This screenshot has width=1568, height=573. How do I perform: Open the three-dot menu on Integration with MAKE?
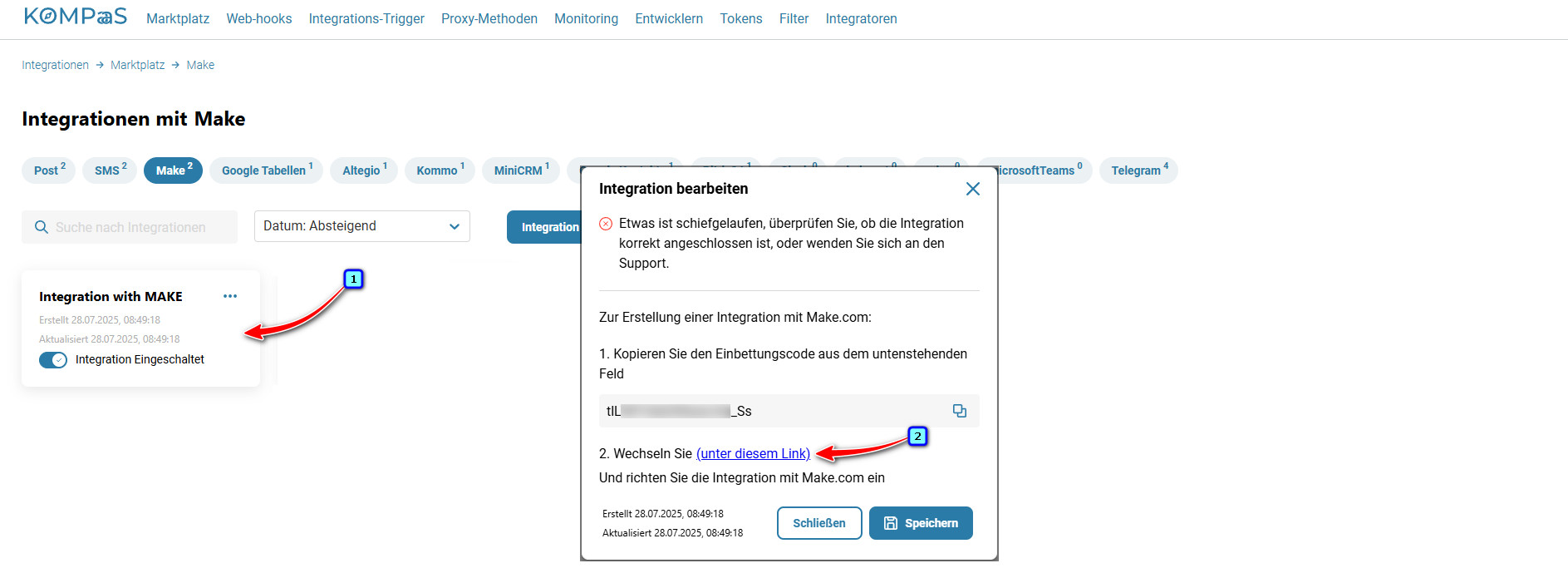point(230,296)
